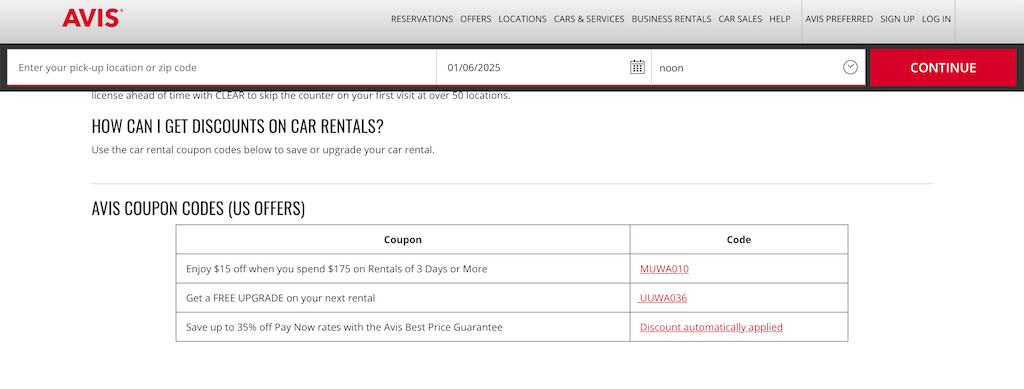
Task: Open the clock time picker icon
Action: click(x=850, y=67)
